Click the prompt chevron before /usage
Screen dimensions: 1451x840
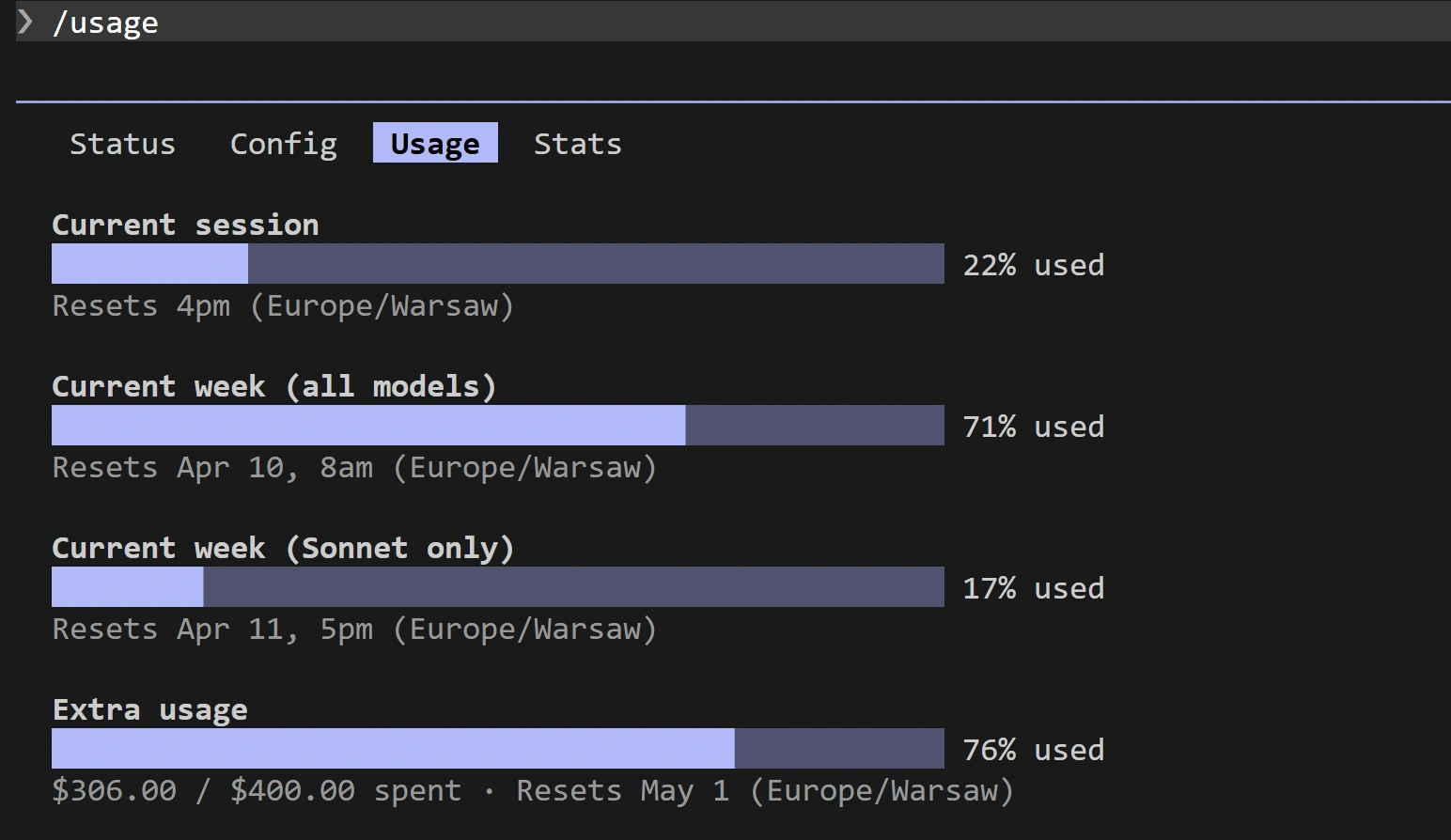point(25,22)
